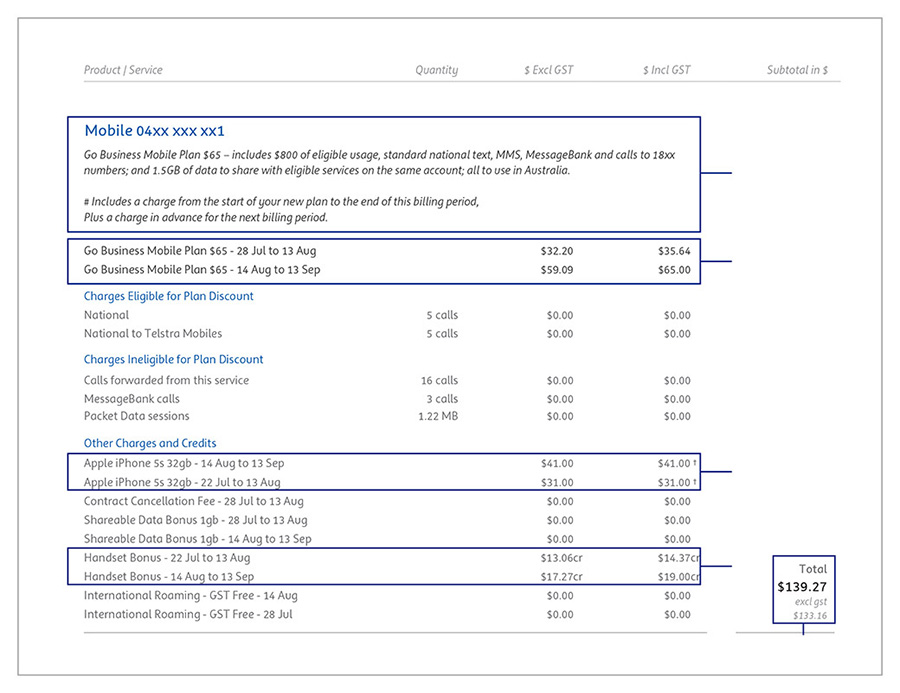Open Charges Eligible for Plan Discount section

(168, 296)
